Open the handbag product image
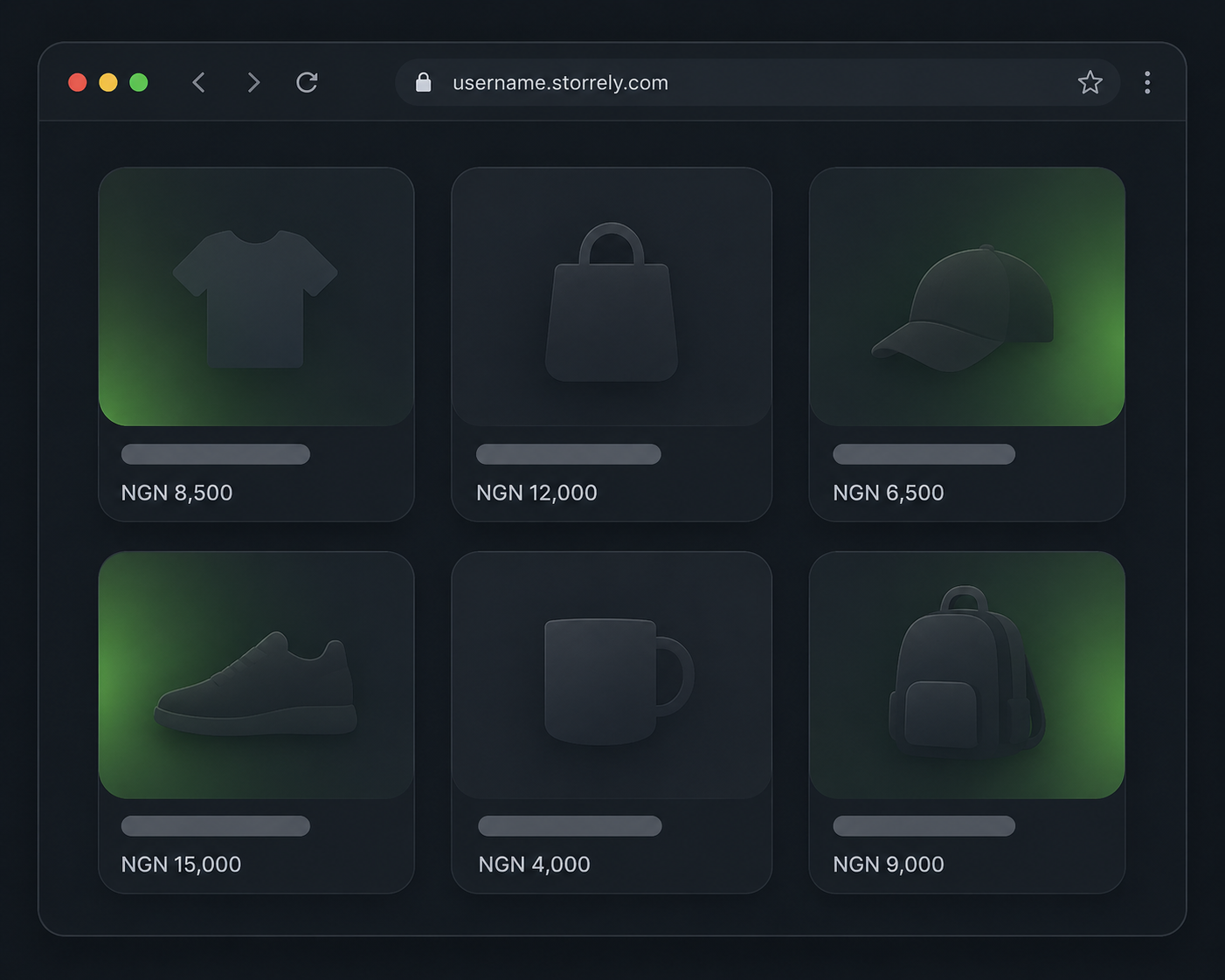This screenshot has height=980, width=1225. [612, 297]
